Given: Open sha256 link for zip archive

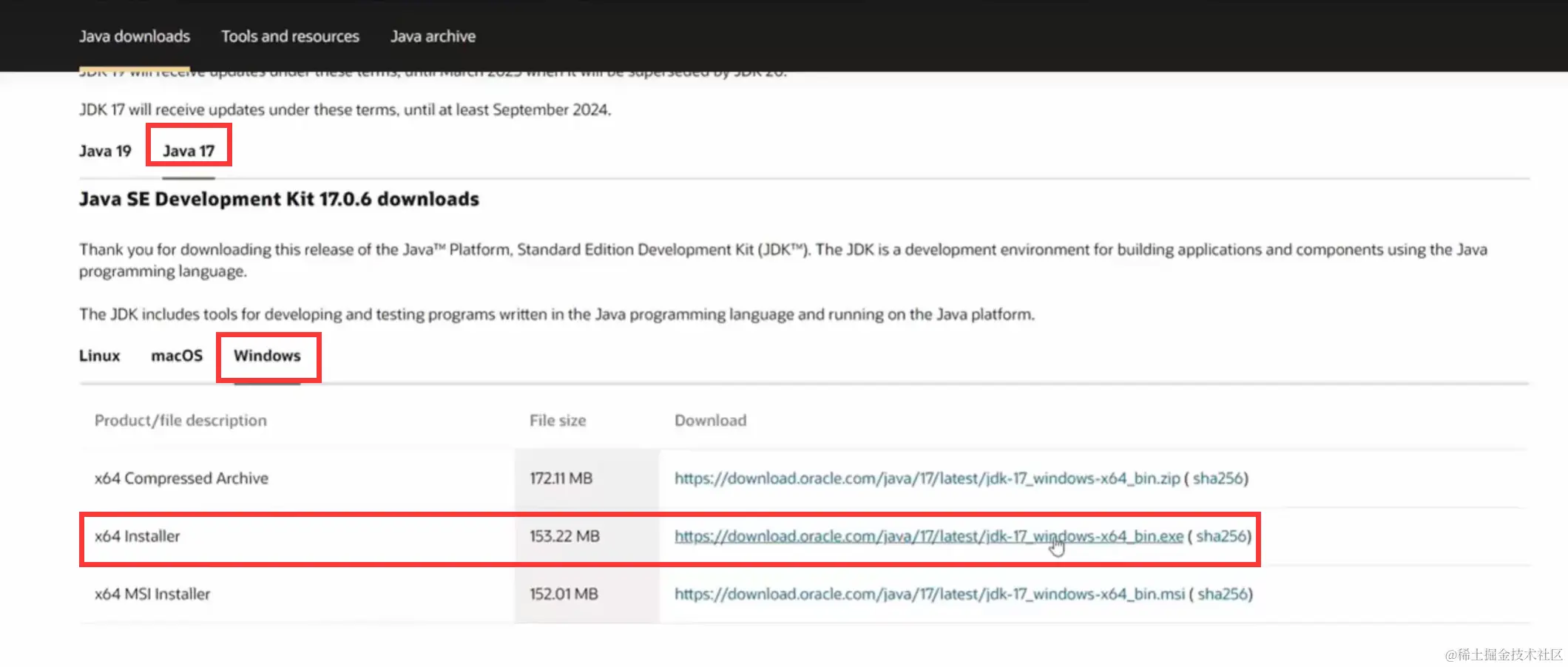Looking at the screenshot, I should (1217, 478).
